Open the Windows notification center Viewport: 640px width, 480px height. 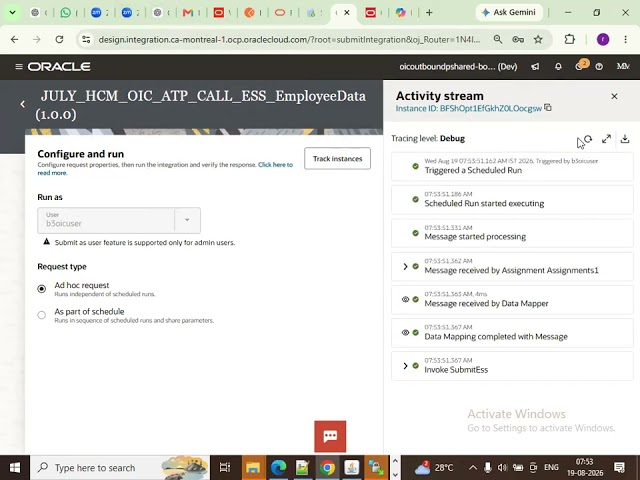[x=620, y=467]
